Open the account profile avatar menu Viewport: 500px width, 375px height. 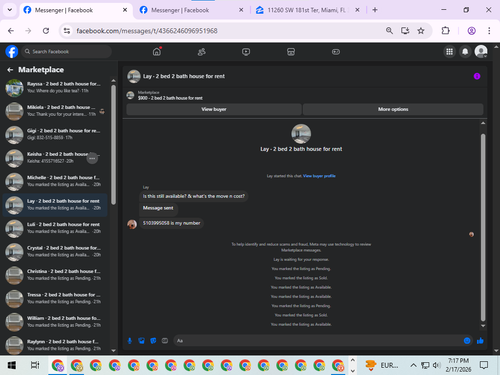(x=481, y=52)
